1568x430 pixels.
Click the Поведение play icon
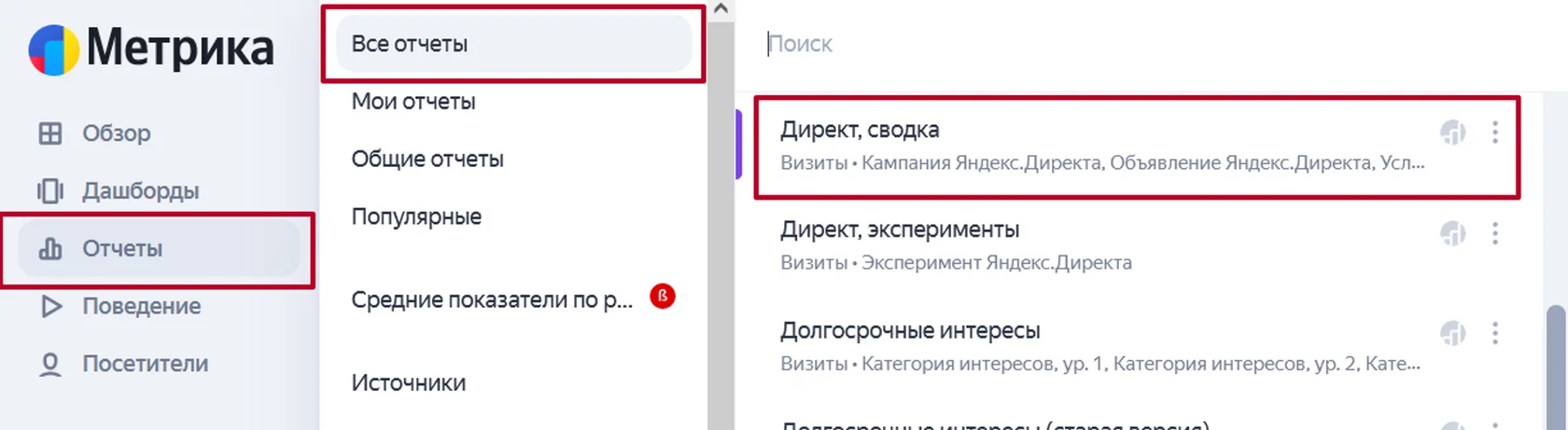[x=51, y=306]
